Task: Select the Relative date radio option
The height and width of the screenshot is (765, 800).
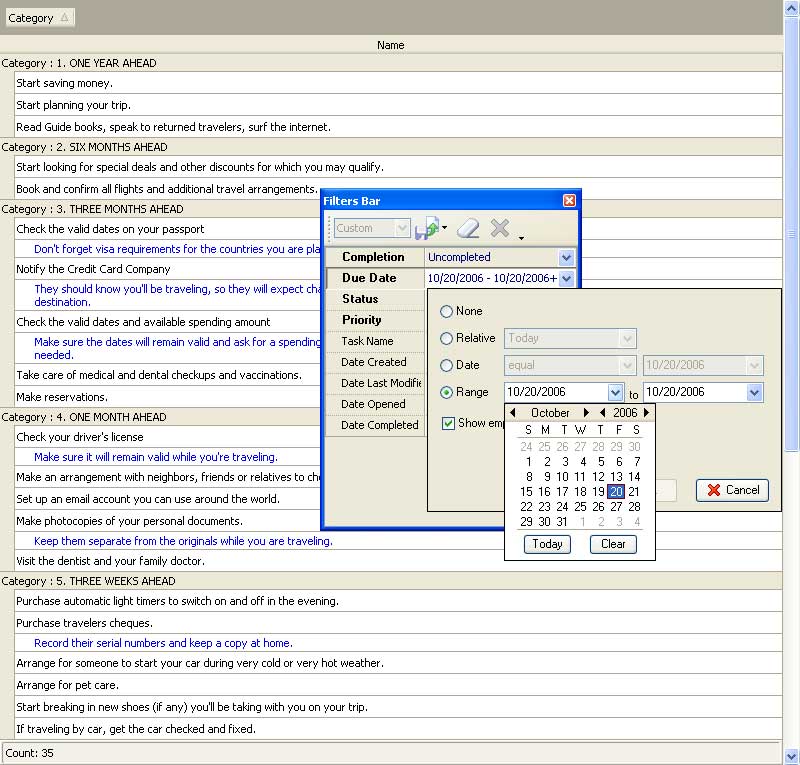Action: tap(447, 339)
